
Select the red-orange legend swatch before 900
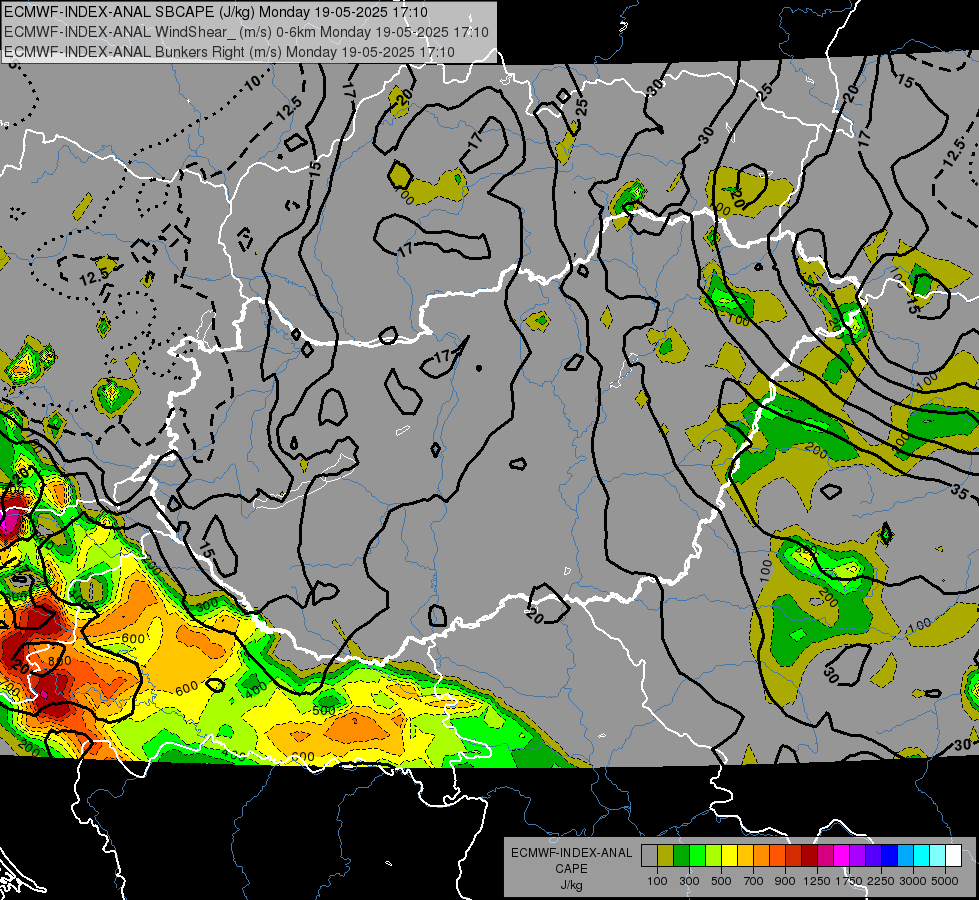(778, 856)
